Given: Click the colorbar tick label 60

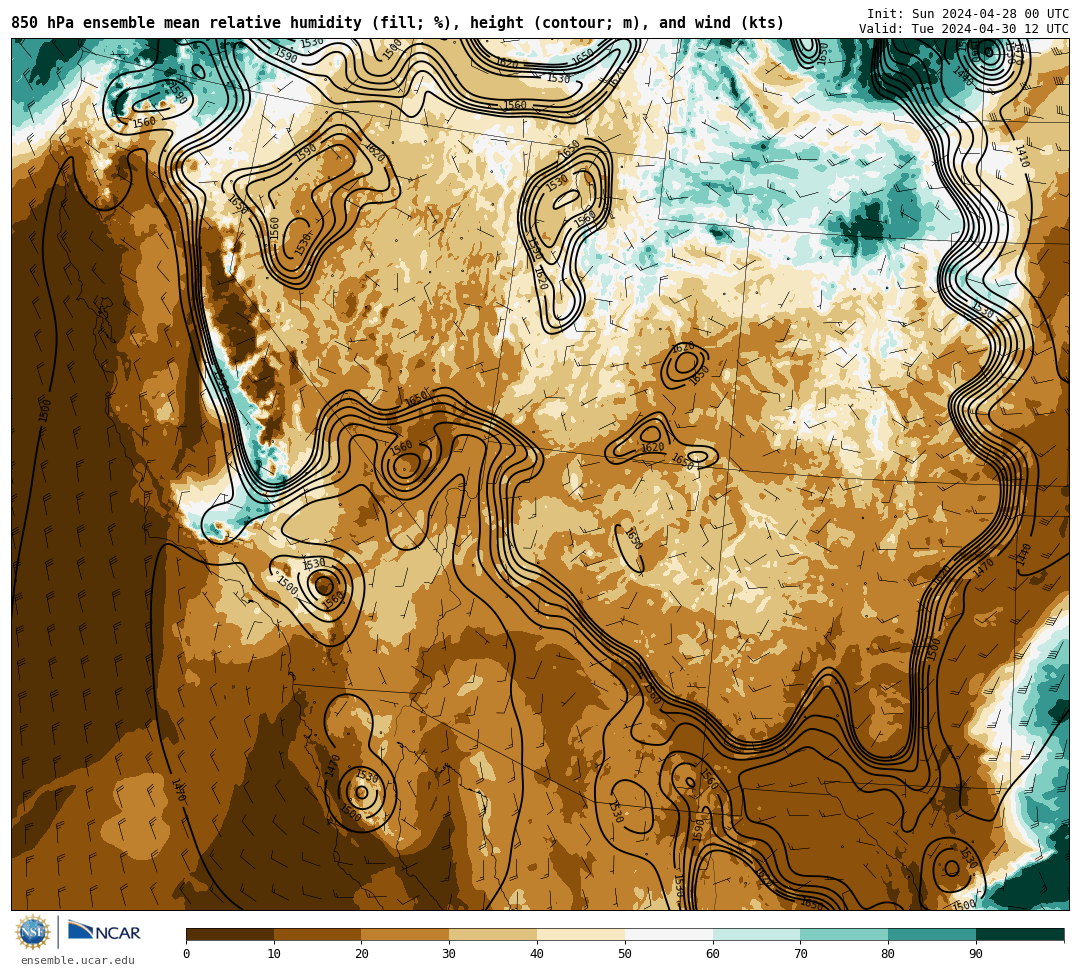Looking at the screenshot, I should click(713, 954).
